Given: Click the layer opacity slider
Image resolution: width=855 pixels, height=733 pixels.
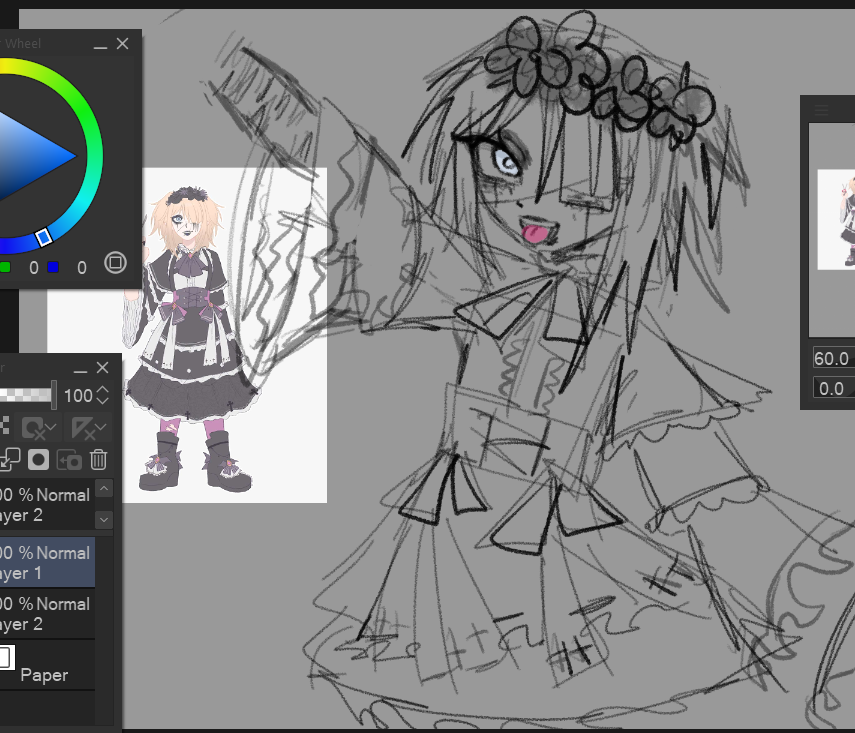Looking at the screenshot, I should 26,395.
